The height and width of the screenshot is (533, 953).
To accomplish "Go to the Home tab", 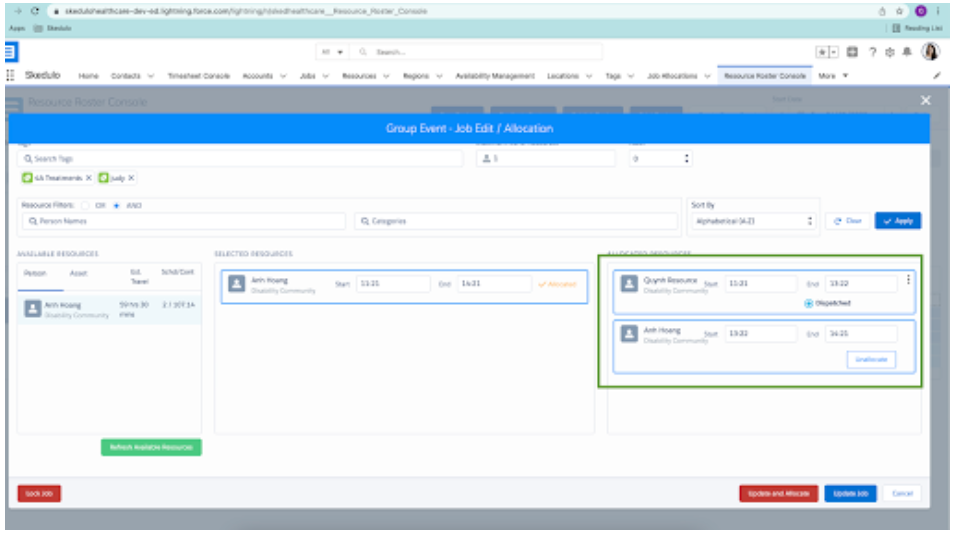I will coord(88,76).
